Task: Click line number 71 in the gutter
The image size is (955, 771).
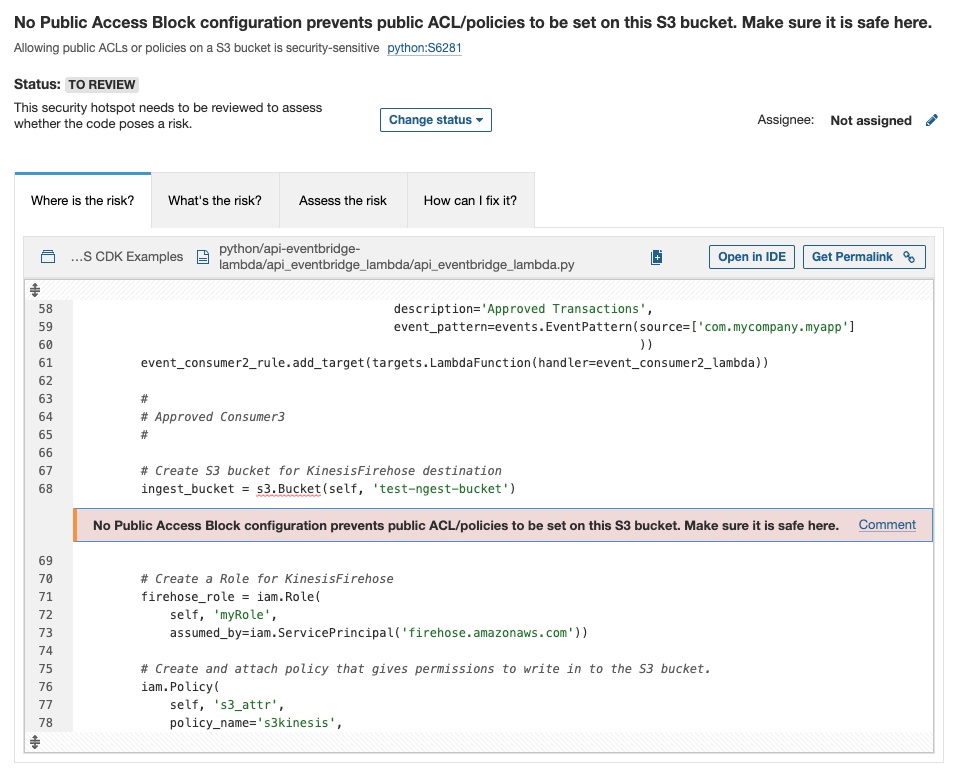Action: [x=46, y=597]
